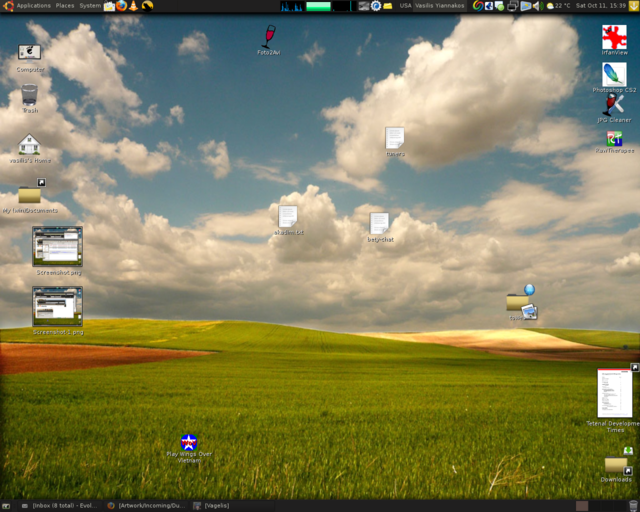The width and height of the screenshot is (640, 512).
Task: Switch to the Artwork/Incoming taskbar window
Action: pos(143,506)
